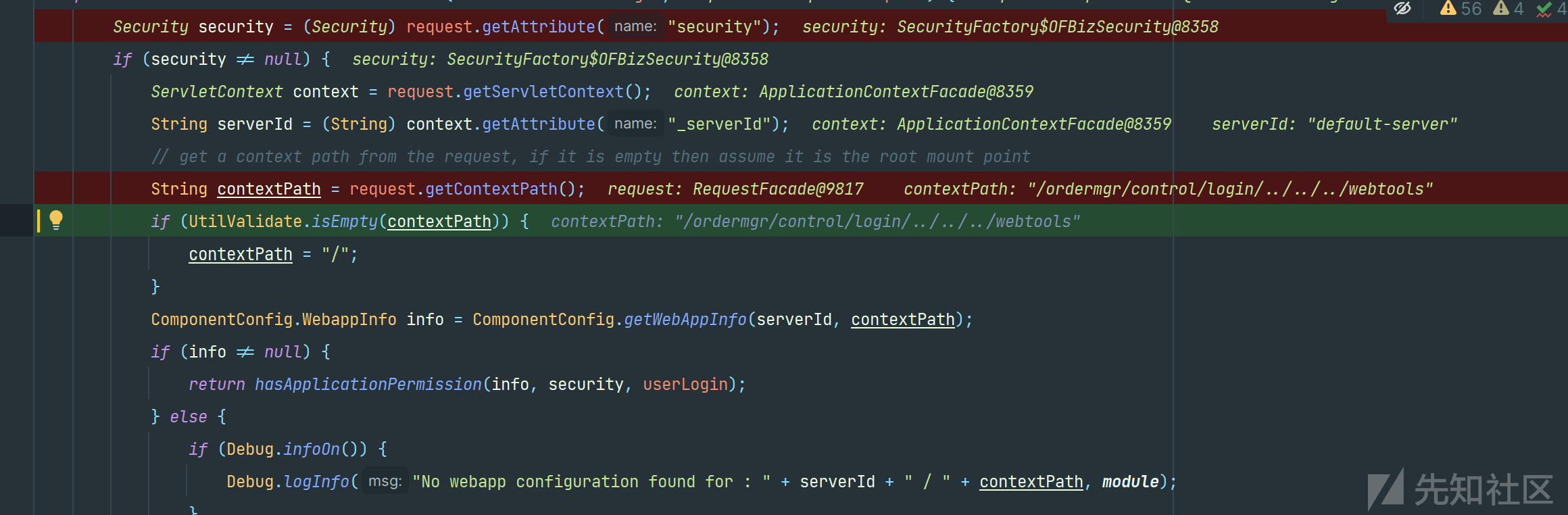
Task: Click the yellow lightbulb quick-fix icon
Action: click(x=56, y=220)
